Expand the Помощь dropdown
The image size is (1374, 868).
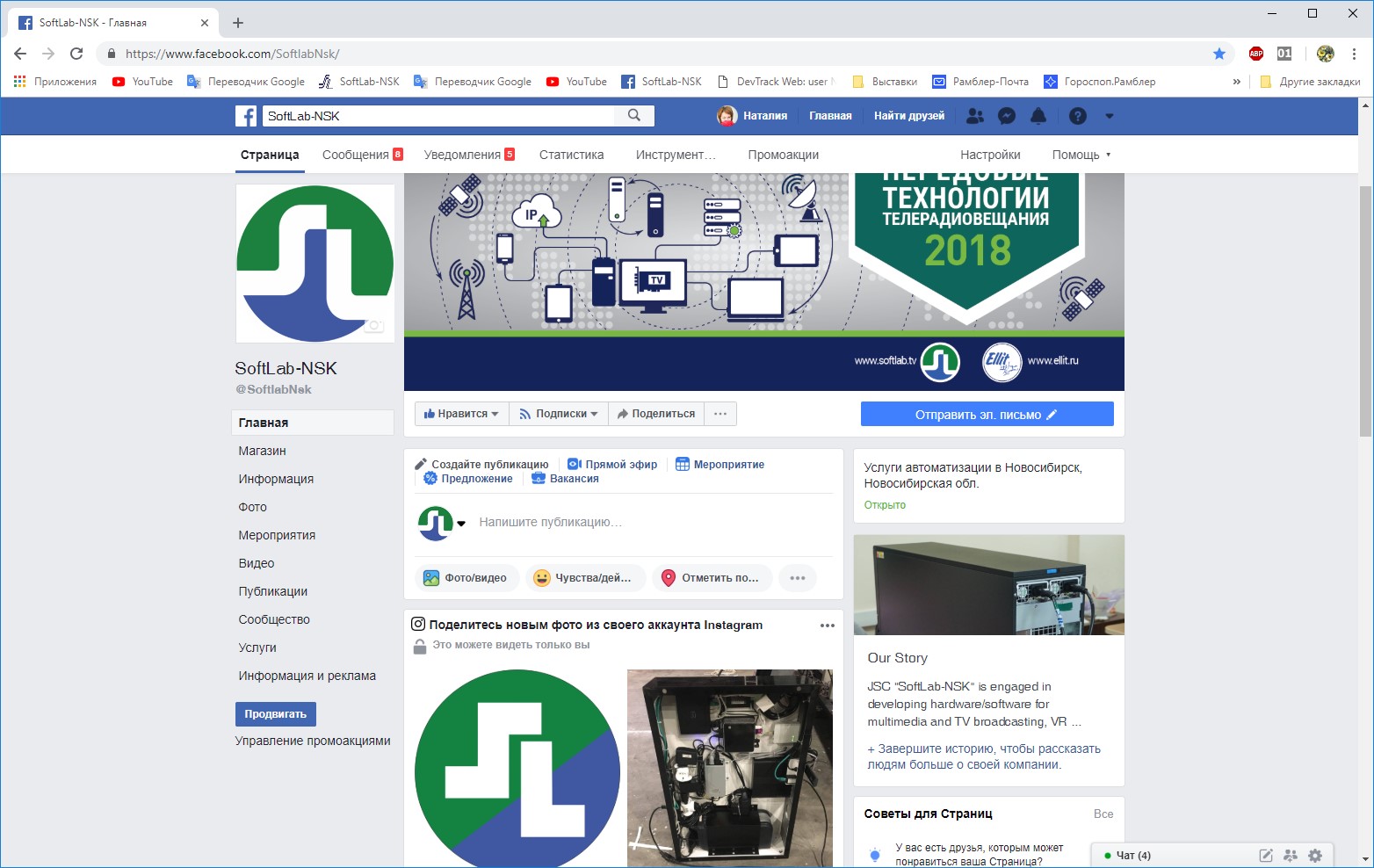1081,155
